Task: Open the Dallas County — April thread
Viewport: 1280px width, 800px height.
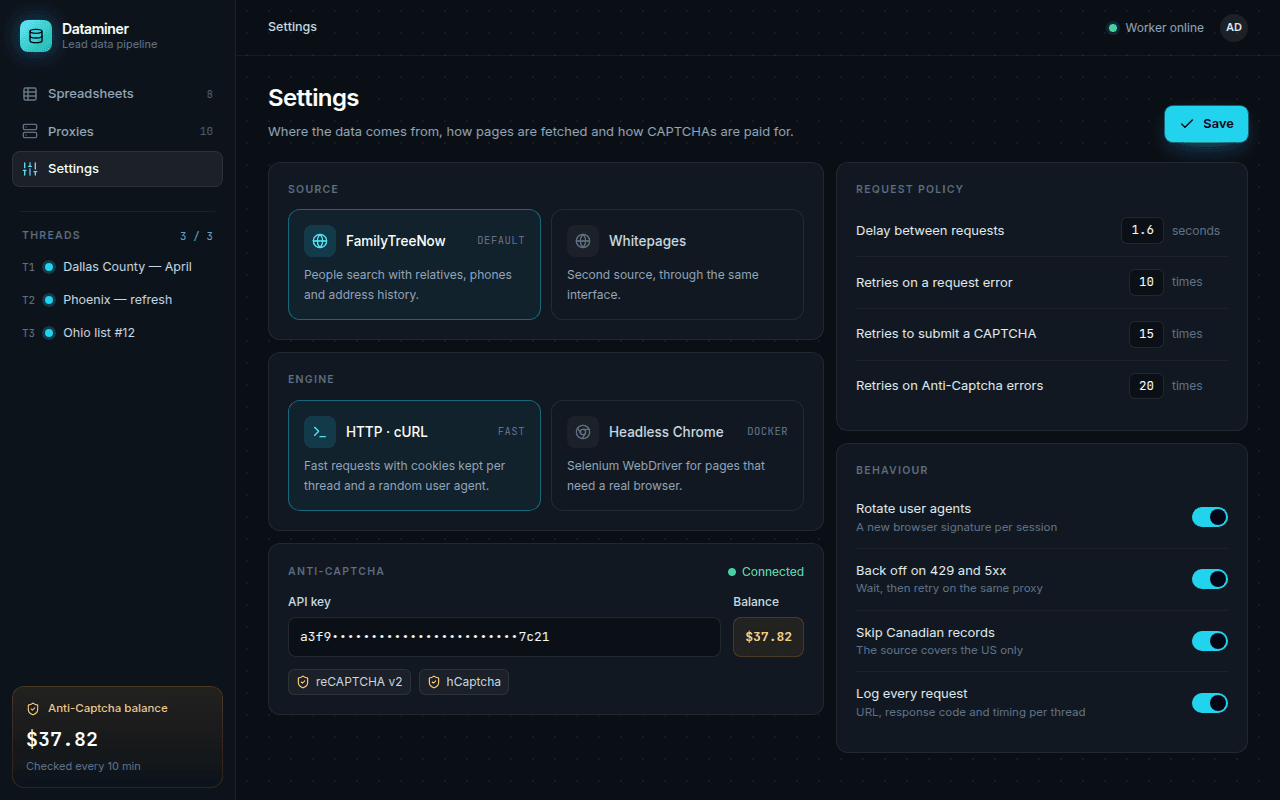Action: [117, 267]
